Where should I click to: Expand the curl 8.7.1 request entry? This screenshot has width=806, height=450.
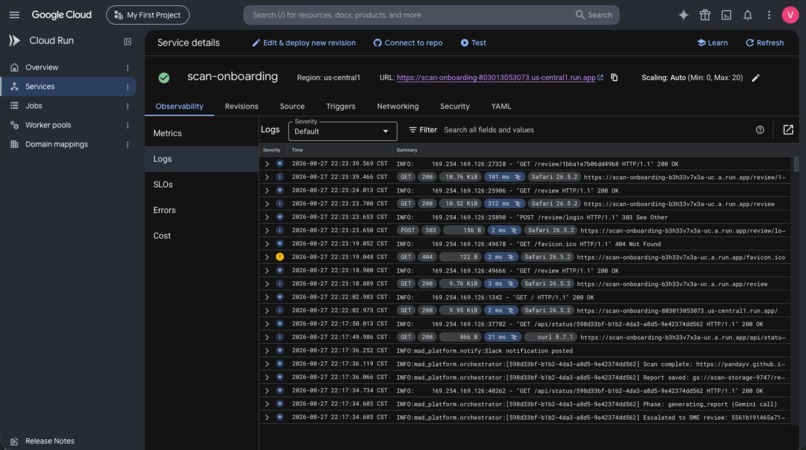tap(267, 337)
